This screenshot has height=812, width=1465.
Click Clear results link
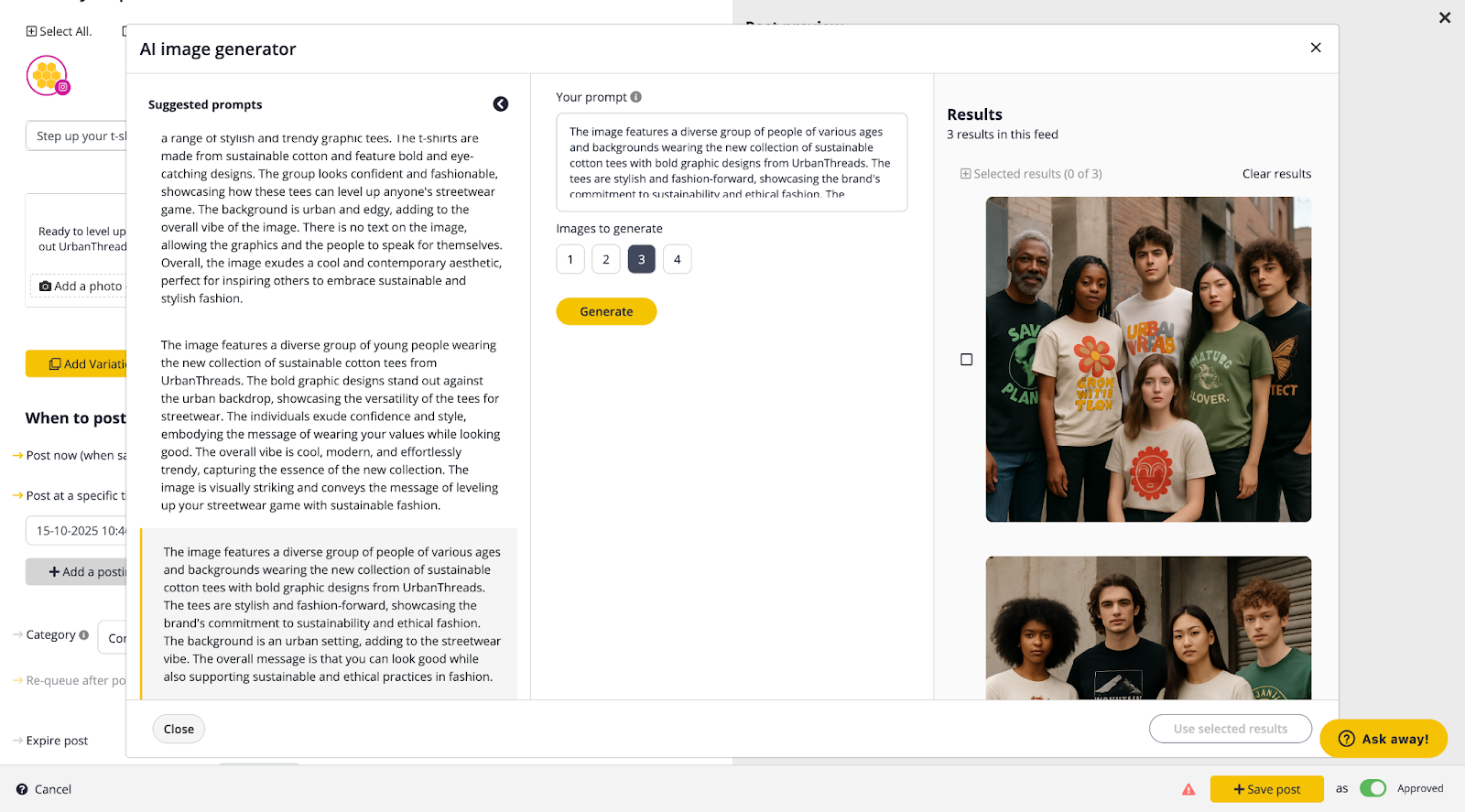click(x=1276, y=174)
